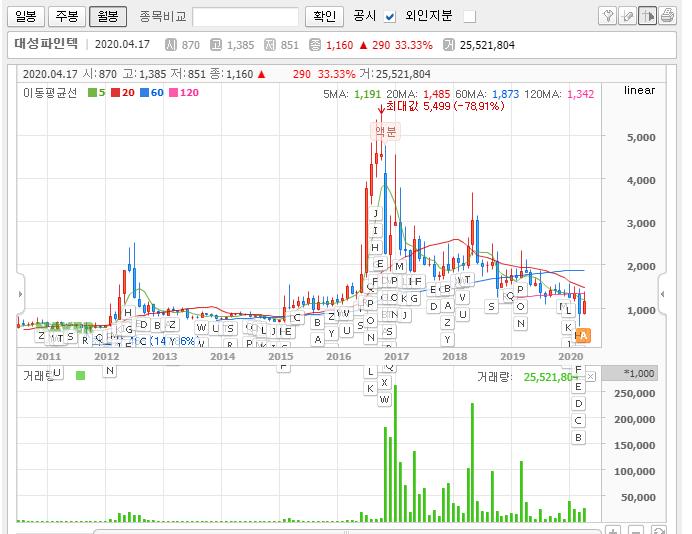Switch to the 일봉 daily chart tab

[x=26, y=17]
